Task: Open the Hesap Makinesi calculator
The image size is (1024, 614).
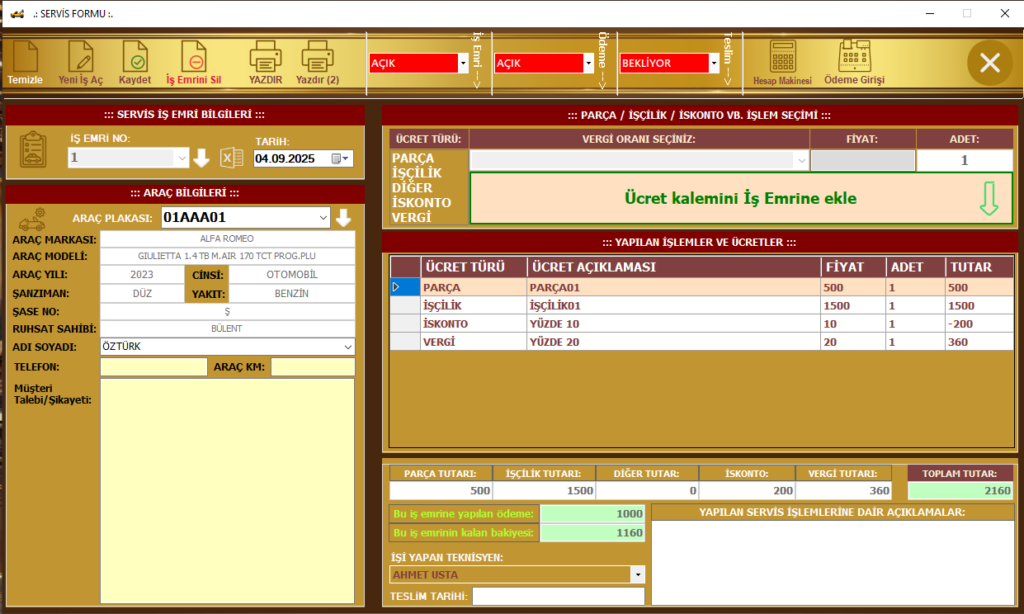Action: pos(782,61)
